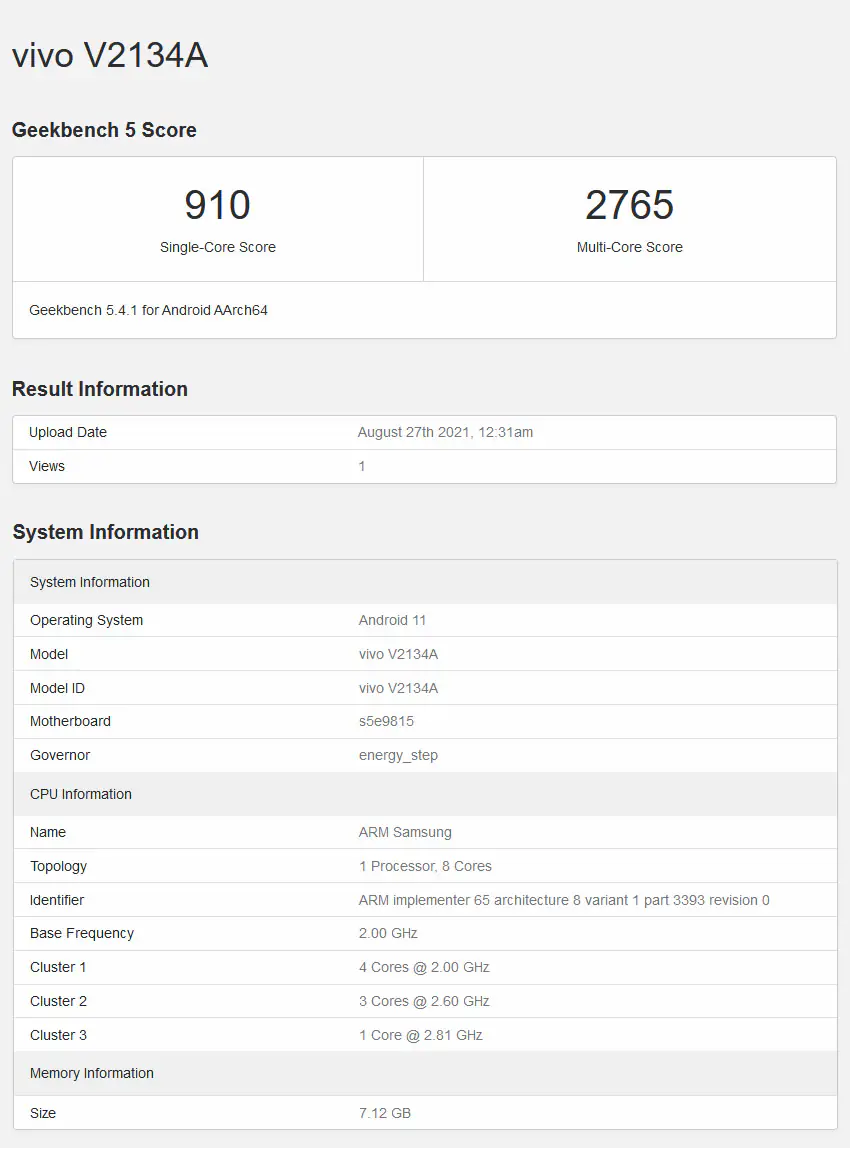
Task: Select the 7.12 GB memory value
Action: tap(385, 1113)
